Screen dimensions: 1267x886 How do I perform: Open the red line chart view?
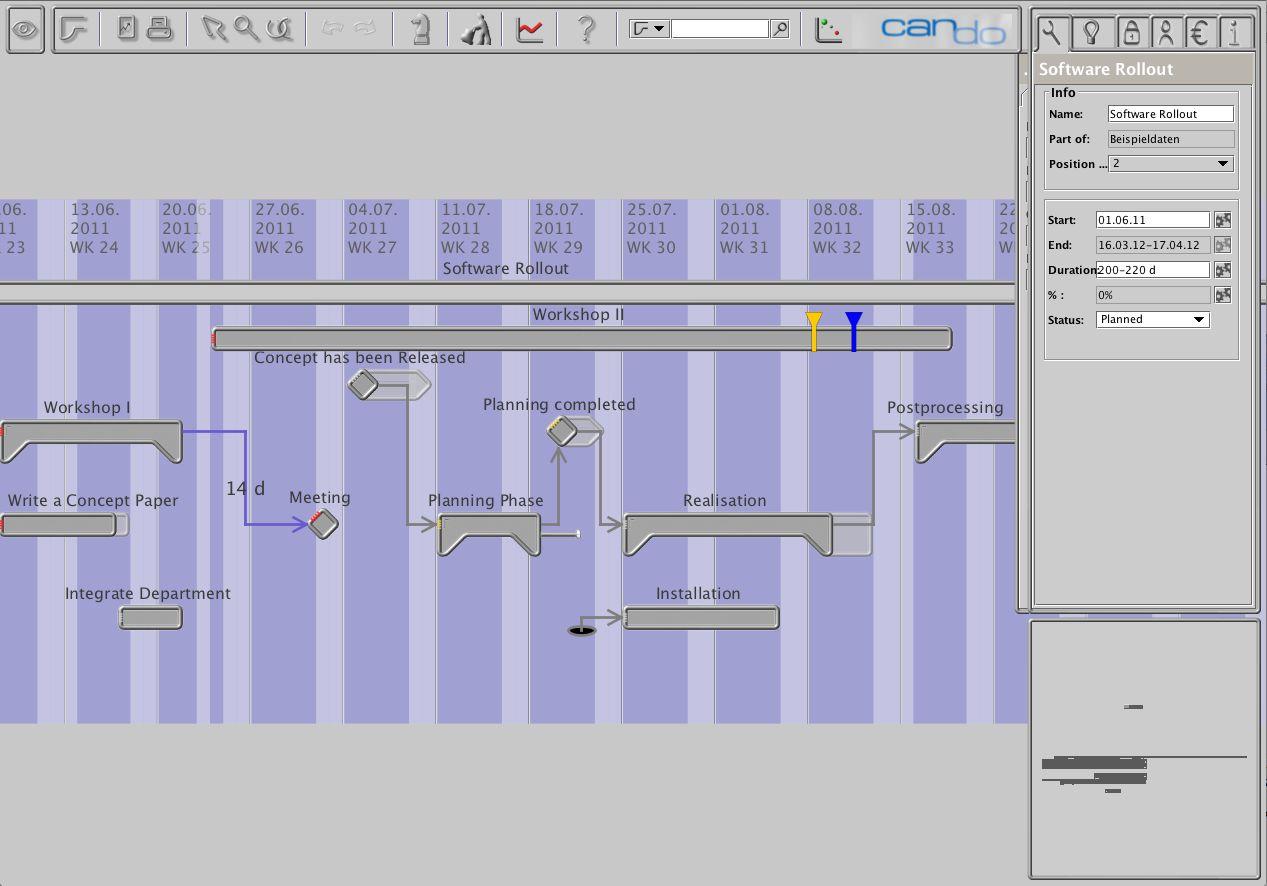[530, 29]
